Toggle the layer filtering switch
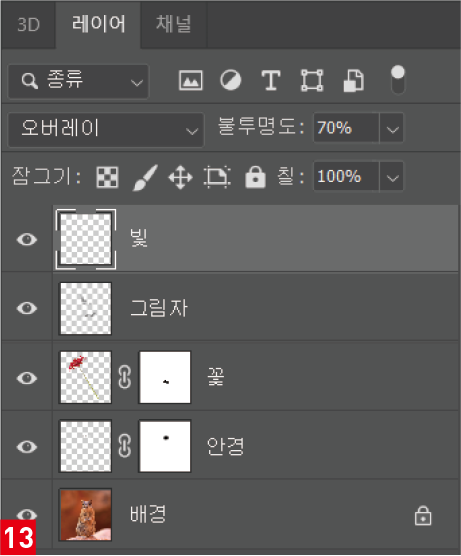 (398, 80)
